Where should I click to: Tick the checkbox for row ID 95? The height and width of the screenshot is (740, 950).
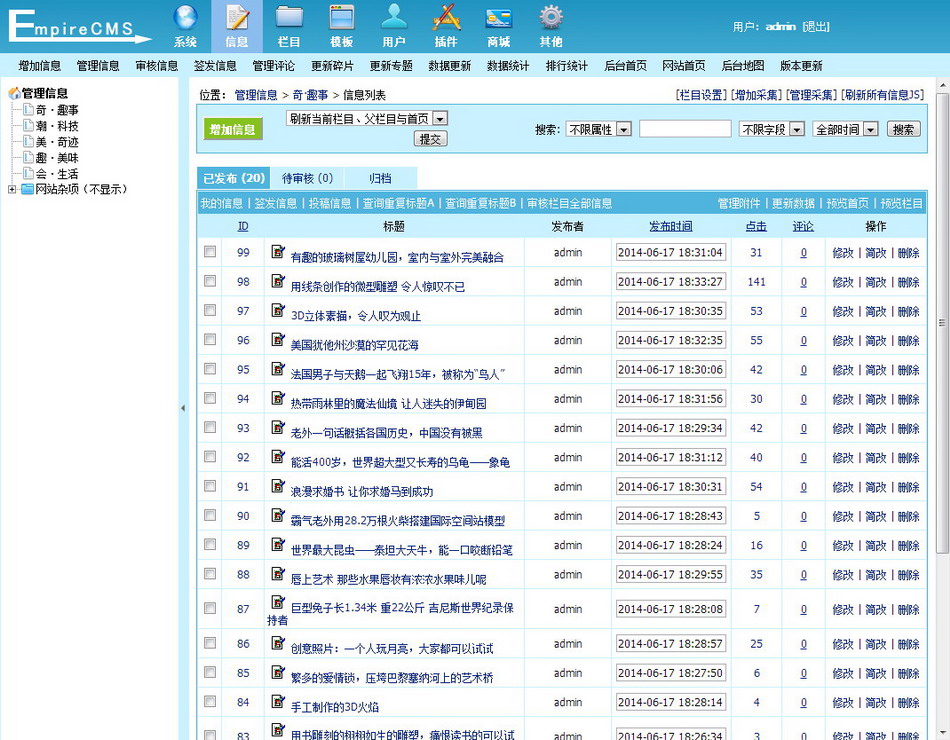point(210,369)
